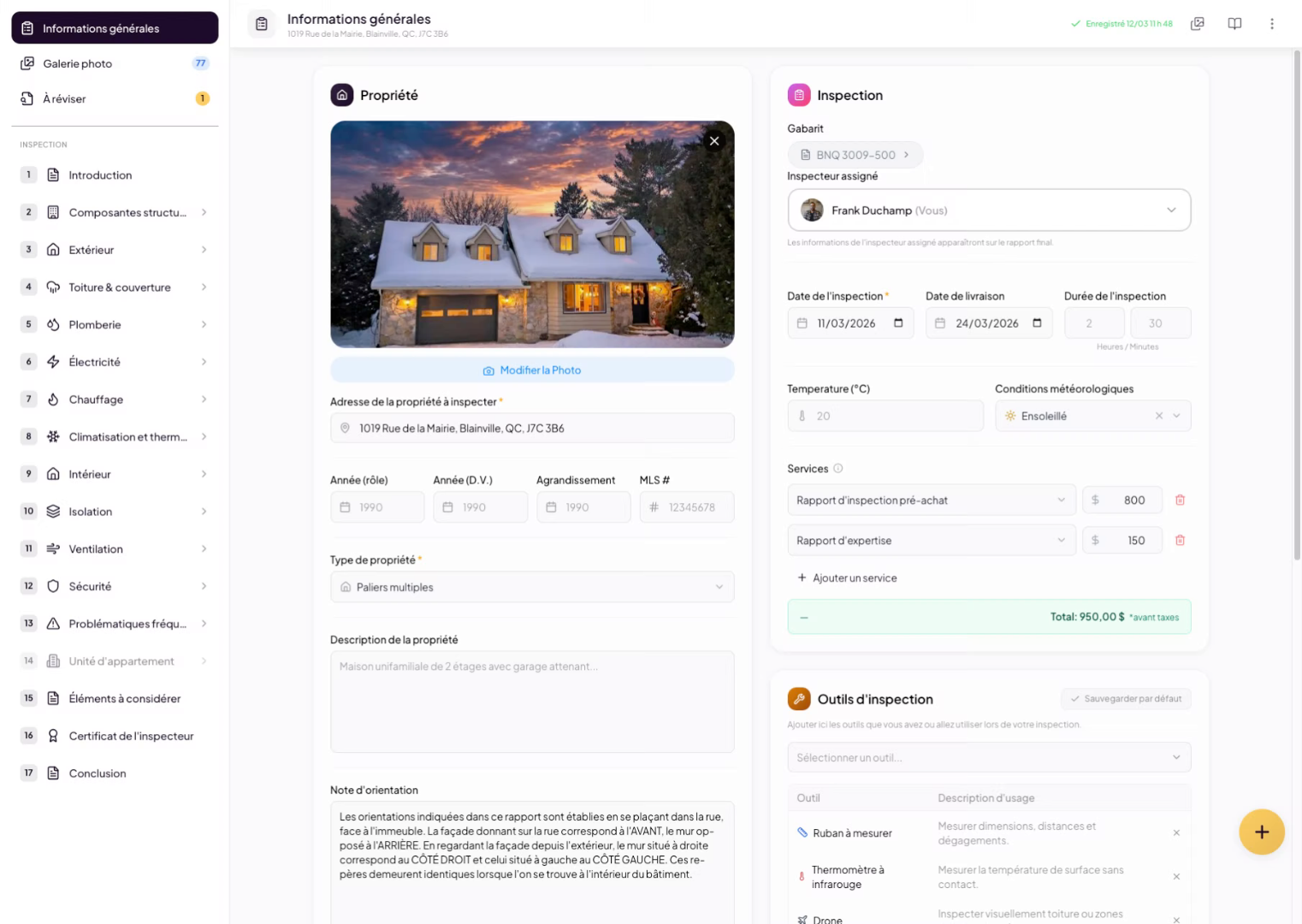The height and width of the screenshot is (924, 1302).
Task: Go to the À réviser page
Action: 115,98
